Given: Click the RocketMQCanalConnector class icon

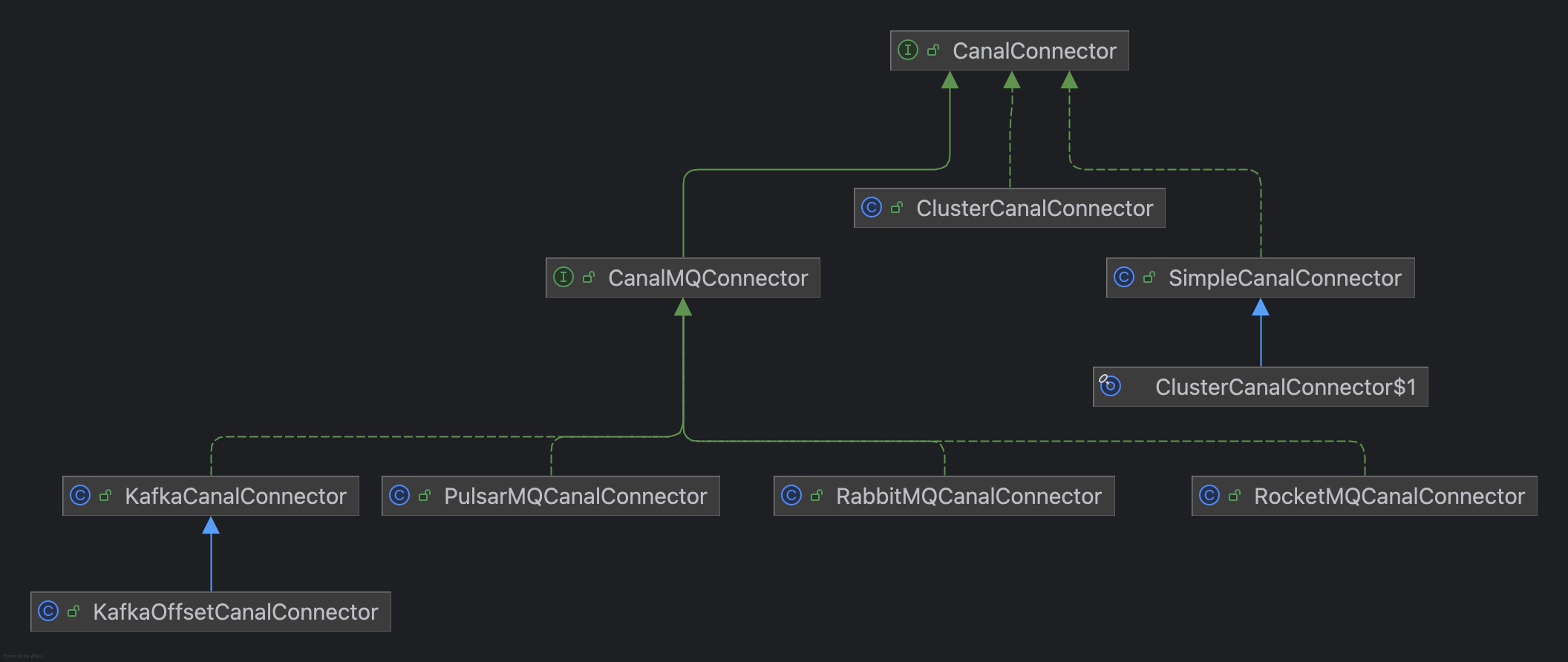Looking at the screenshot, I should (x=1209, y=496).
